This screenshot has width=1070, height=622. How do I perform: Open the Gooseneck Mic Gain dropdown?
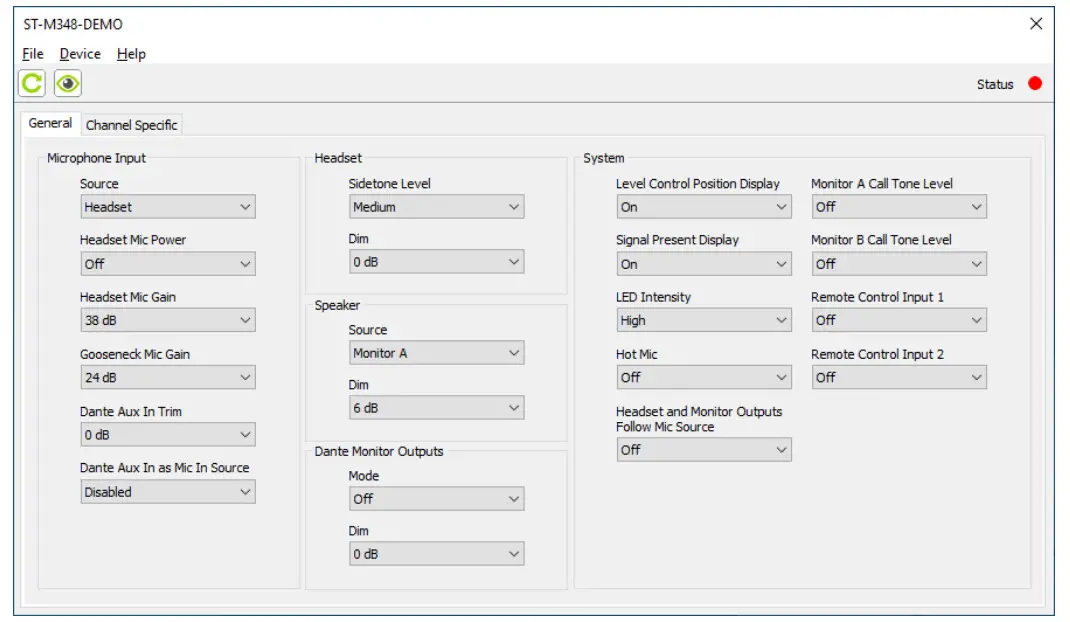167,378
